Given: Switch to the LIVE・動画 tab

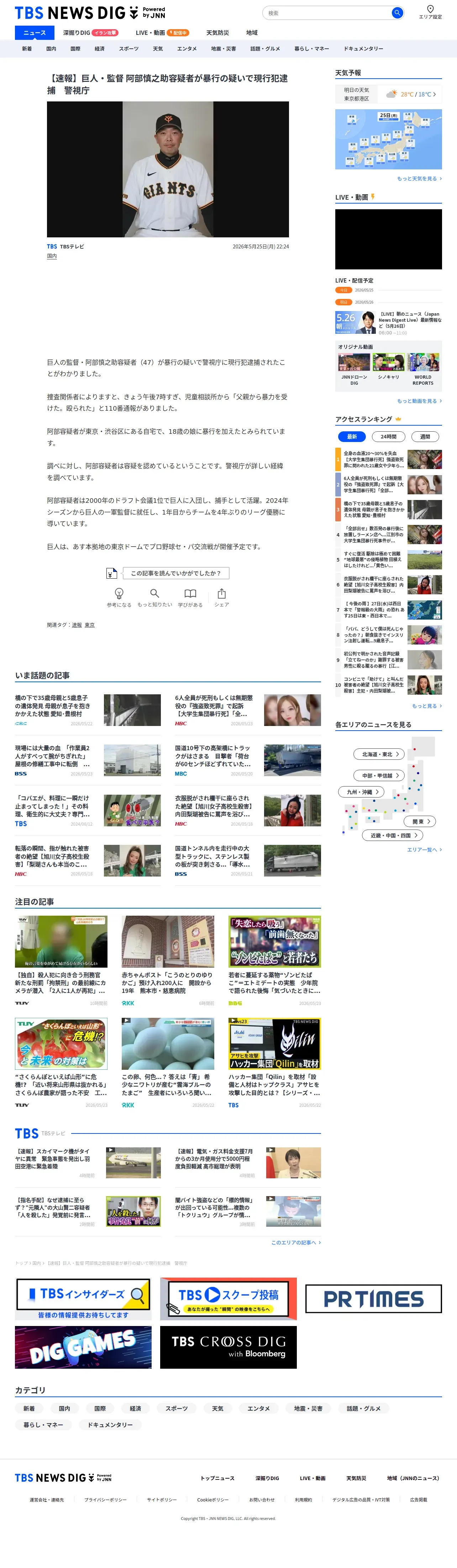Looking at the screenshot, I should (x=162, y=33).
